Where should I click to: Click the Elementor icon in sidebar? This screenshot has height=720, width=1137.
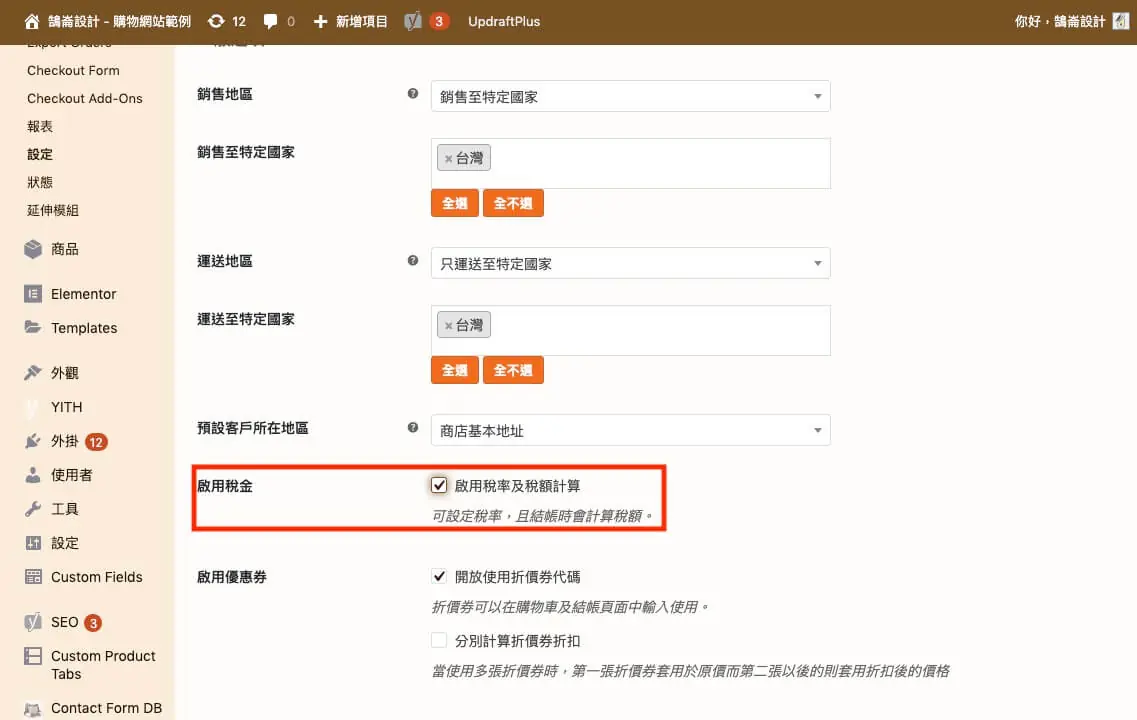coord(33,294)
